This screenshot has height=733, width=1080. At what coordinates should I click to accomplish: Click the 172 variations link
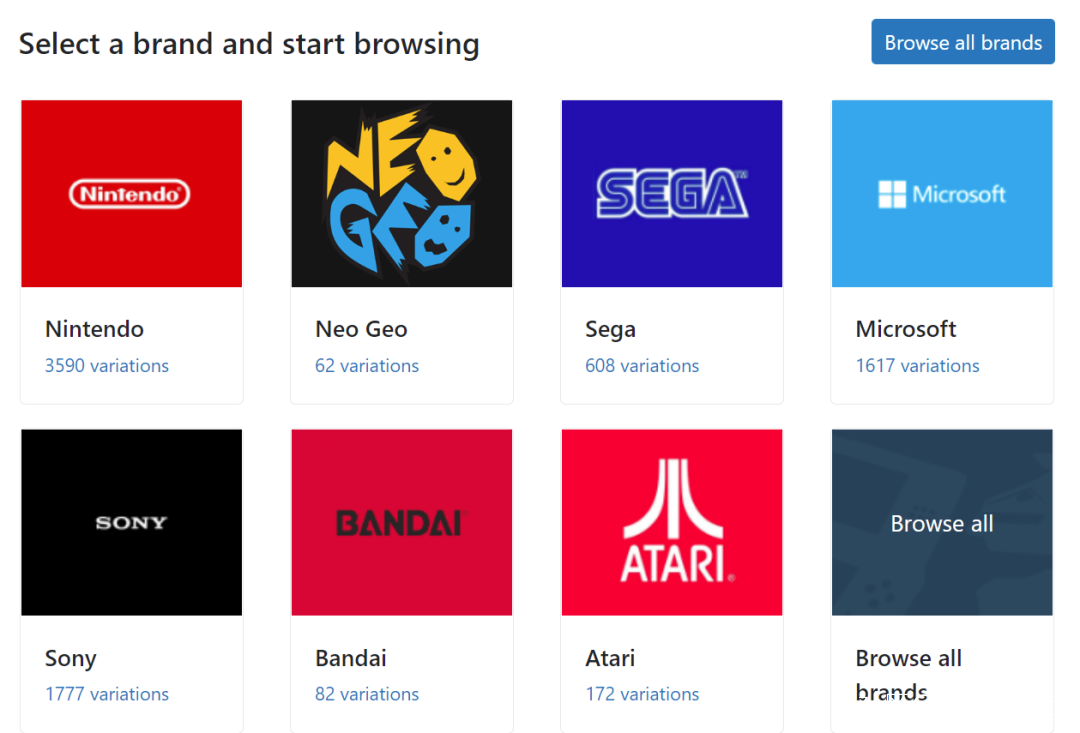(x=642, y=694)
